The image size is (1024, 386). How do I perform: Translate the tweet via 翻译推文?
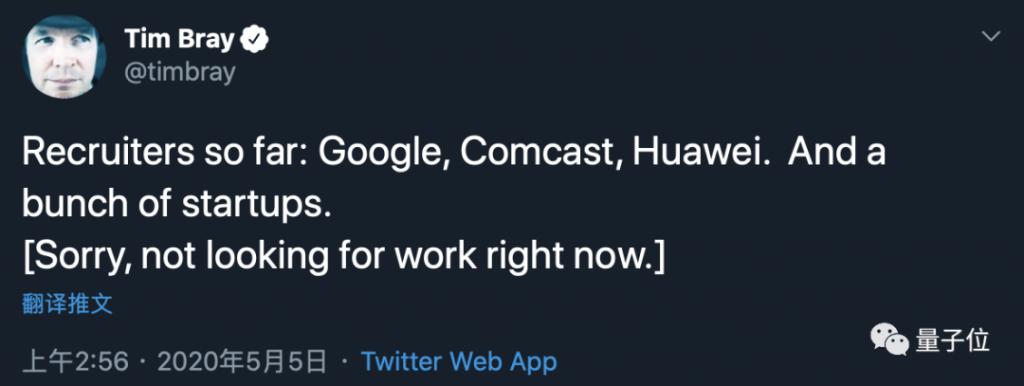tap(67, 304)
